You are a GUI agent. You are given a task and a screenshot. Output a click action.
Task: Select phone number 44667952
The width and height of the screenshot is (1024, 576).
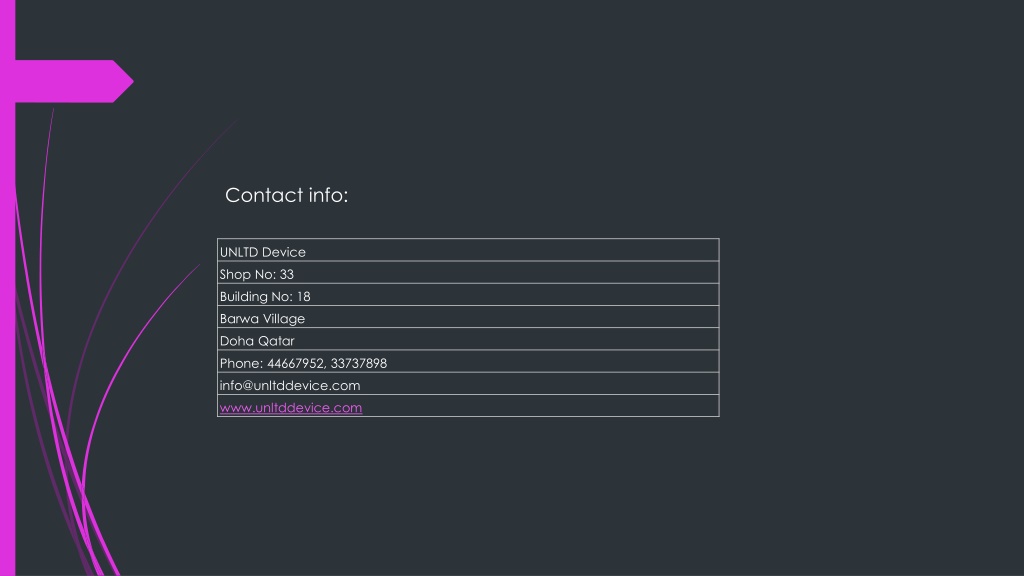296,363
